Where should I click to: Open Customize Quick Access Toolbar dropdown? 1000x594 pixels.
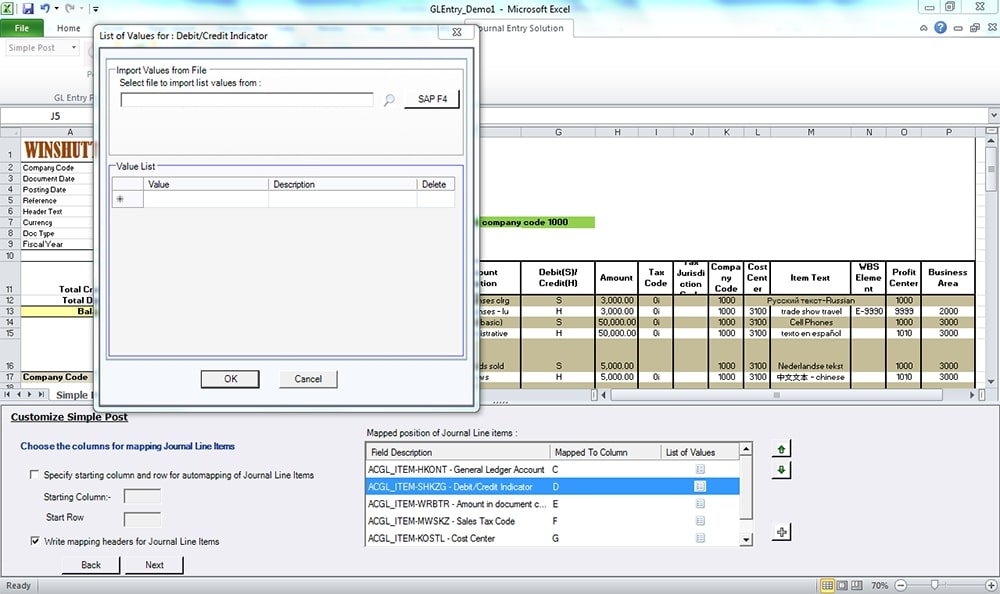(94, 8)
